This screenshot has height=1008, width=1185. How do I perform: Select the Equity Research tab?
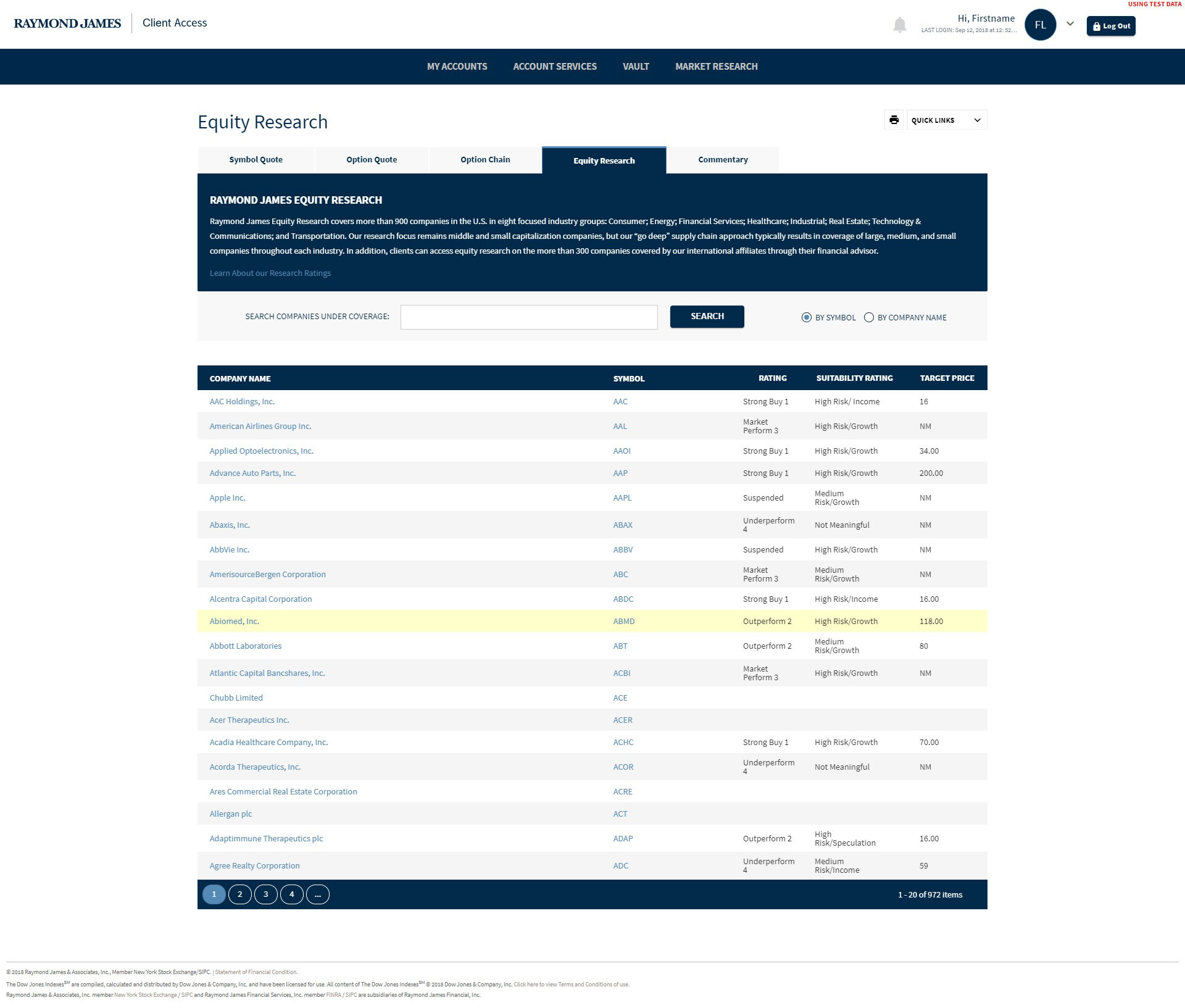[x=604, y=160]
